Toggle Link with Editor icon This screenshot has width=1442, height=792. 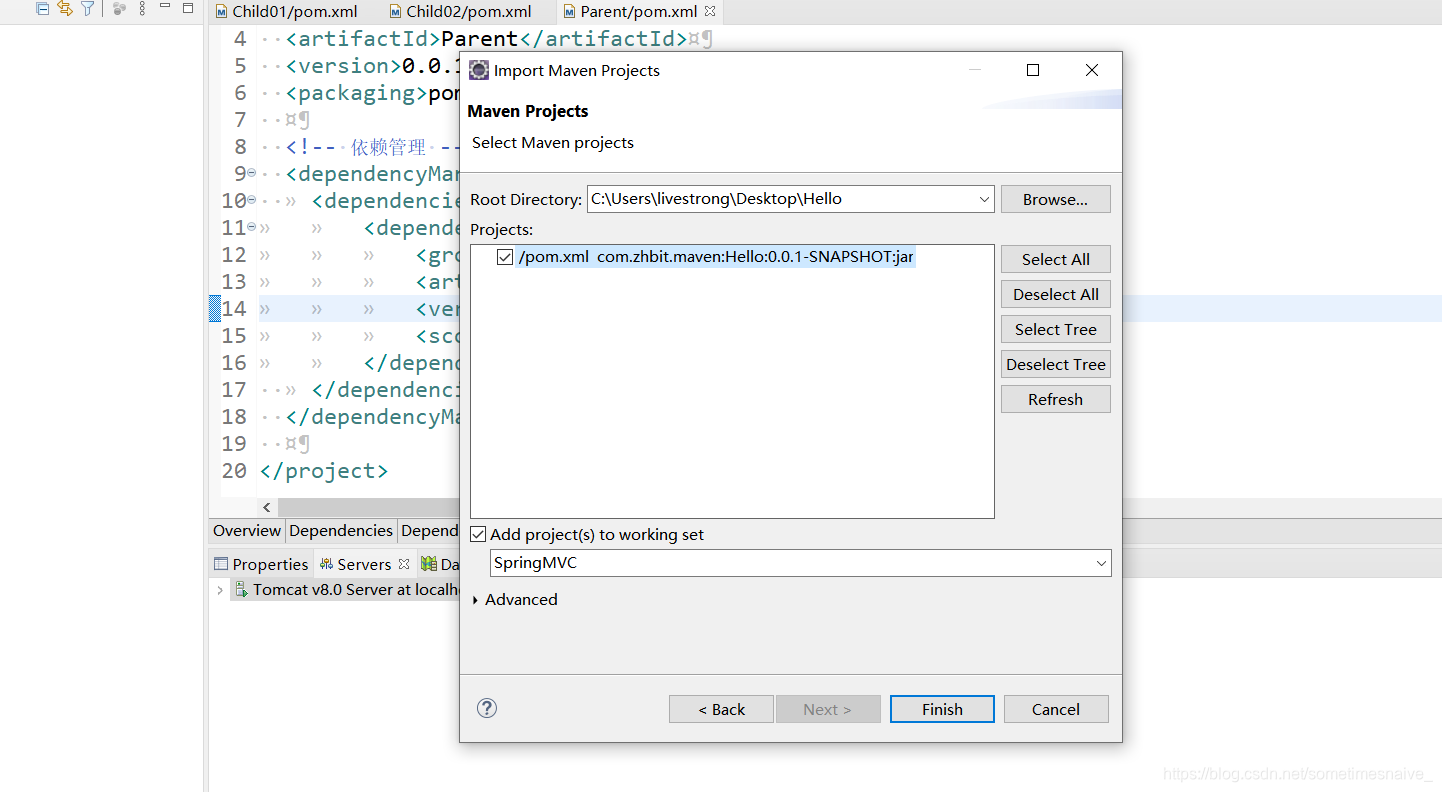[x=65, y=8]
